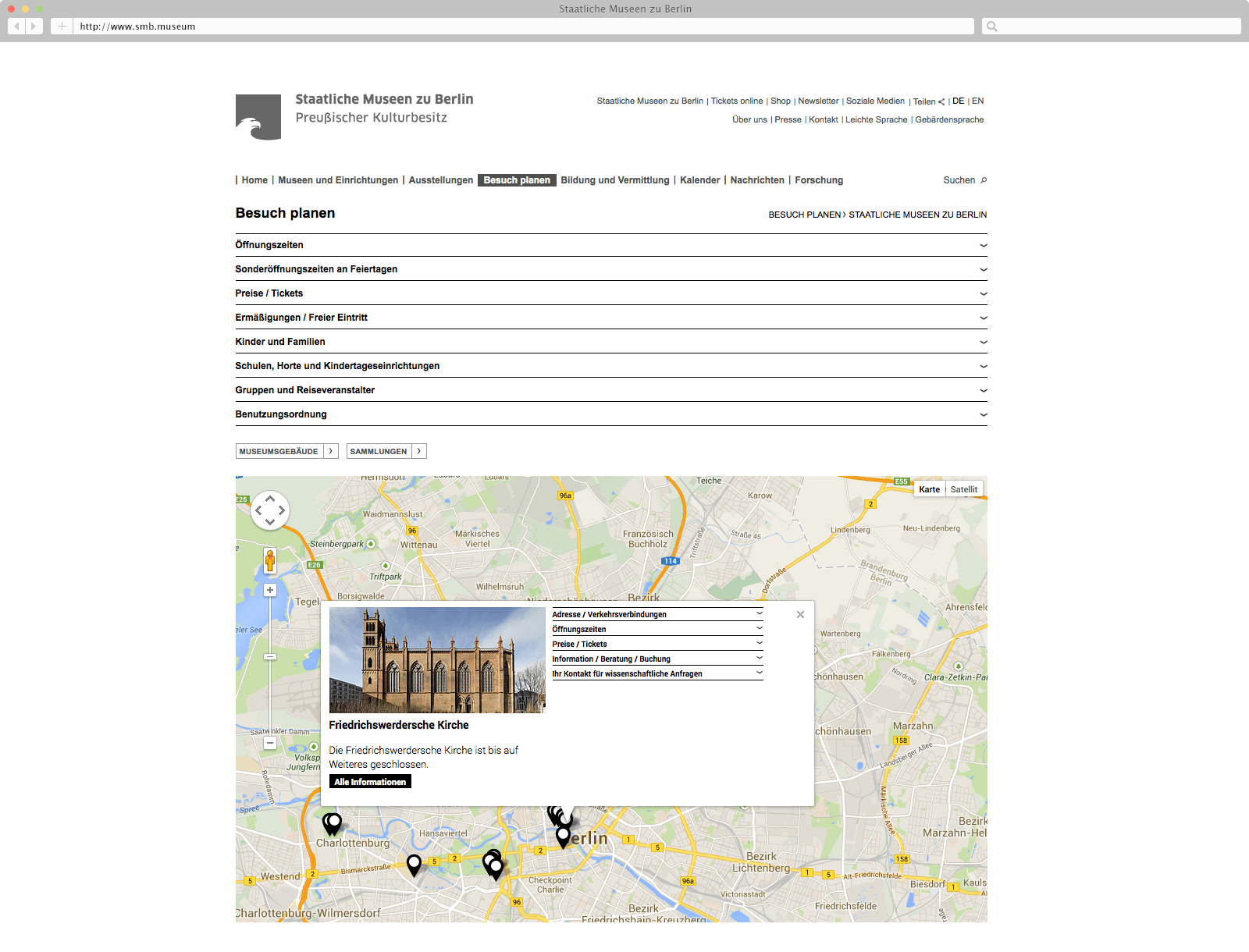Viewport: 1249px width, 952px height.
Task: Click the map zoom slider handle
Action: (270, 657)
